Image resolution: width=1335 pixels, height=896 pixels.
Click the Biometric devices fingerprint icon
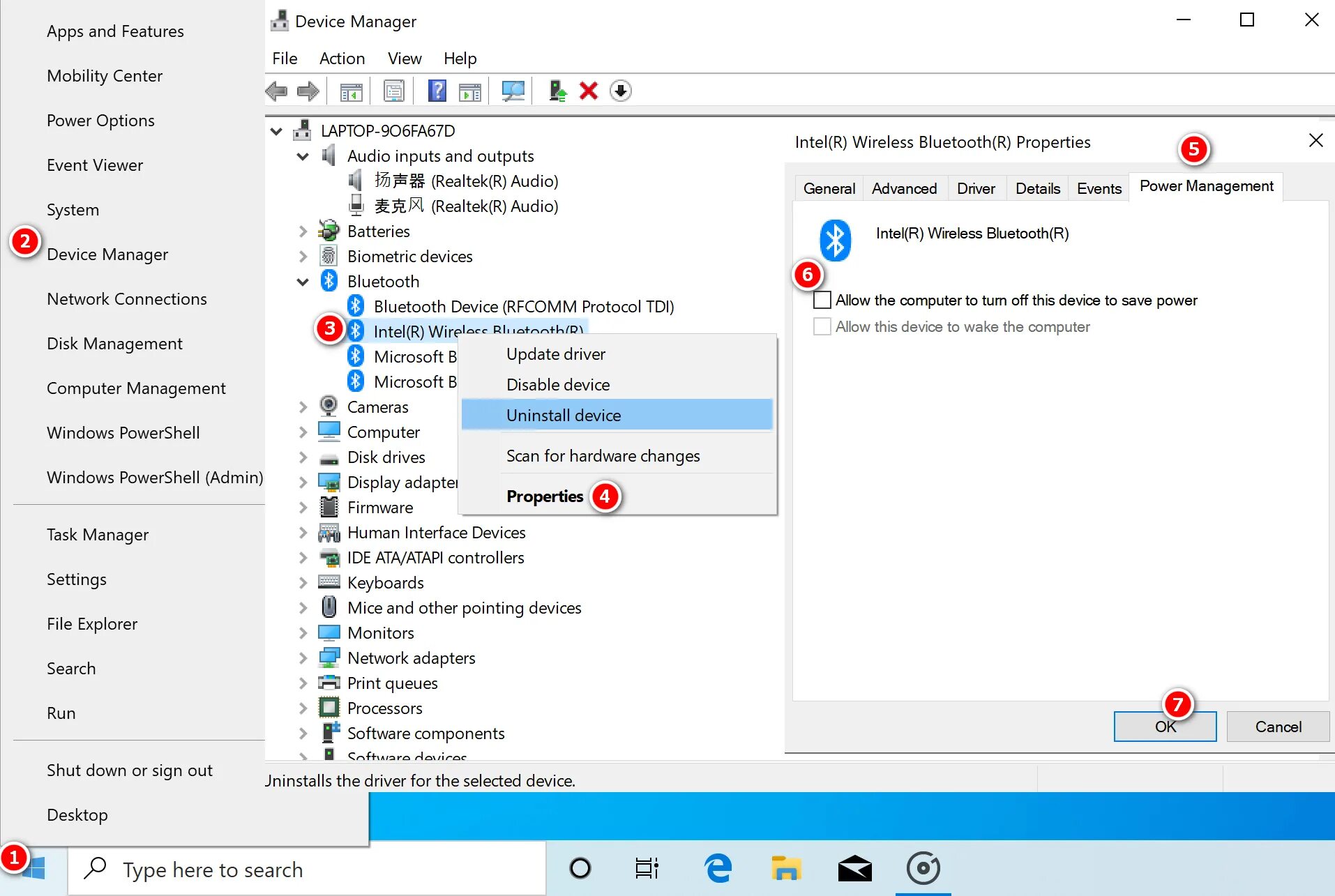click(329, 256)
